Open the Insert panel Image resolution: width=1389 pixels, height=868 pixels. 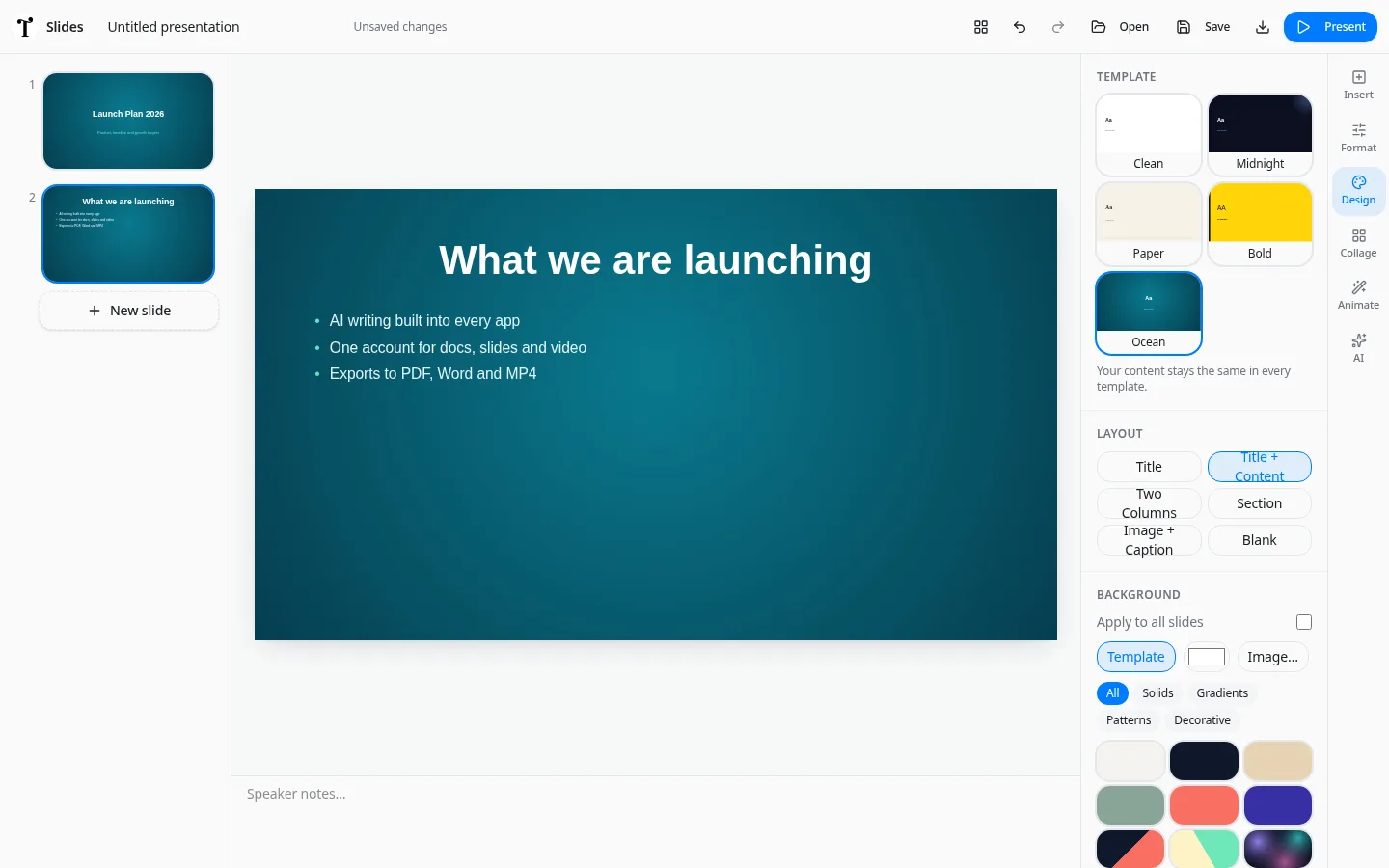pos(1358,85)
